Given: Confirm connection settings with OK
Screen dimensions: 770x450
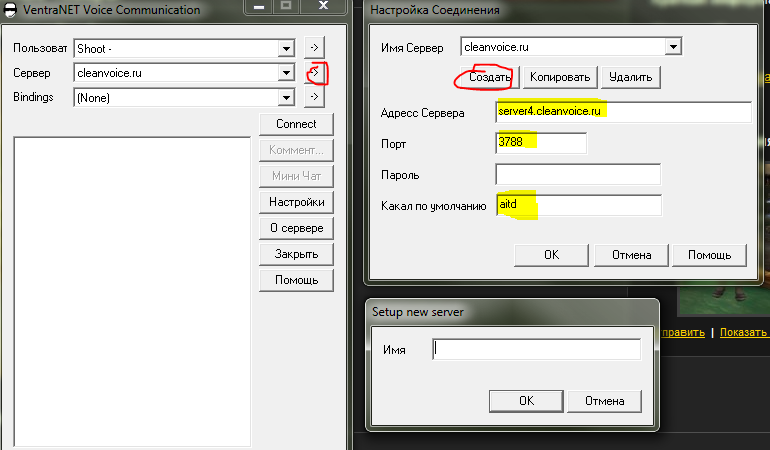Looking at the screenshot, I should [x=551, y=255].
